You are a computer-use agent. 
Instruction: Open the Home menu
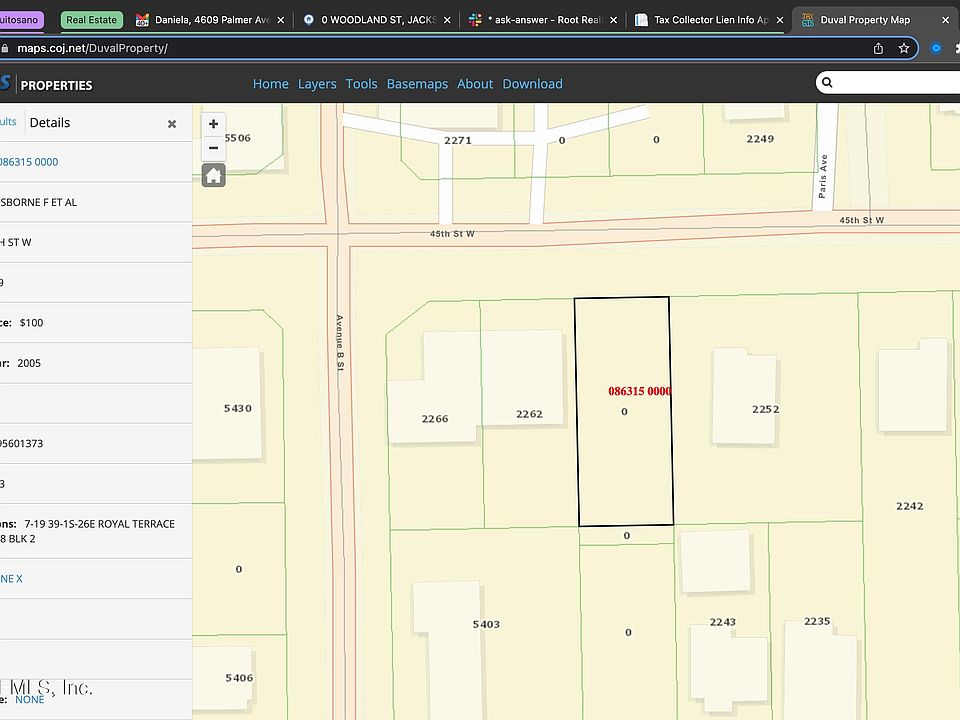(271, 84)
